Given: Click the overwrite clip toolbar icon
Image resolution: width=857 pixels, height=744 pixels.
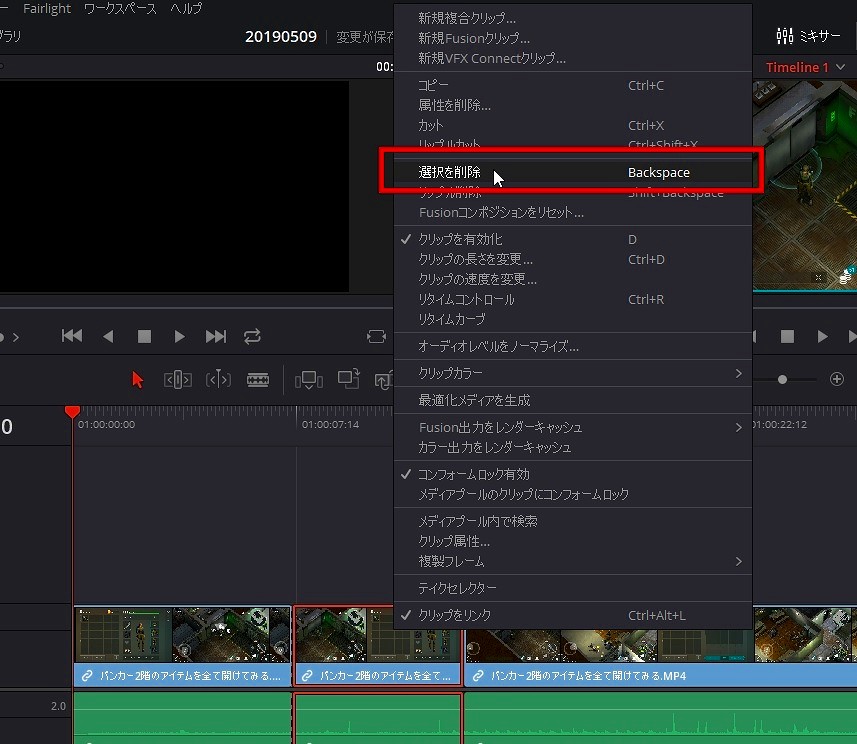Looking at the screenshot, I should click(348, 380).
